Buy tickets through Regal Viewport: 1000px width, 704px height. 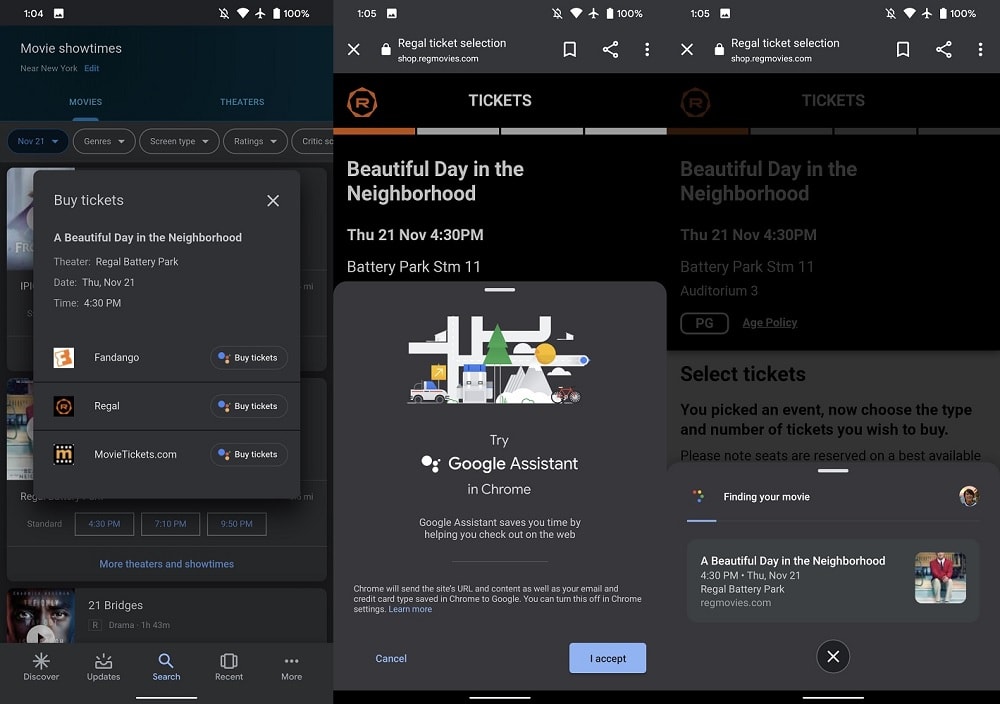coord(249,406)
